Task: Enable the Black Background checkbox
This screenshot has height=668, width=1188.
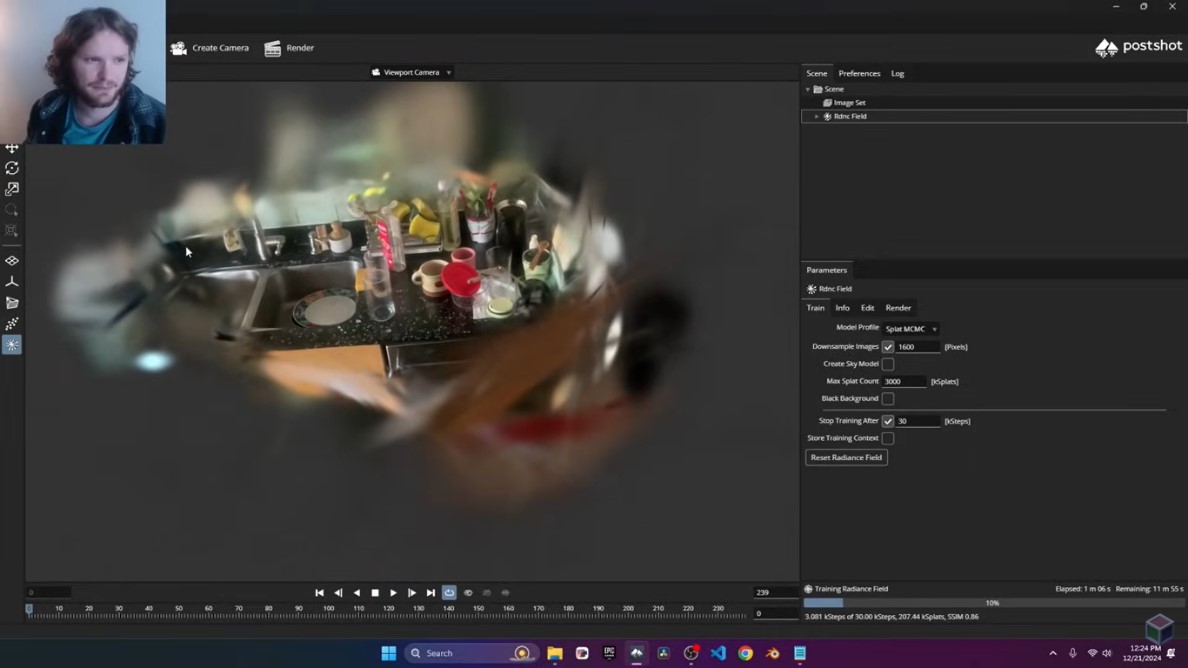Action: (x=888, y=399)
